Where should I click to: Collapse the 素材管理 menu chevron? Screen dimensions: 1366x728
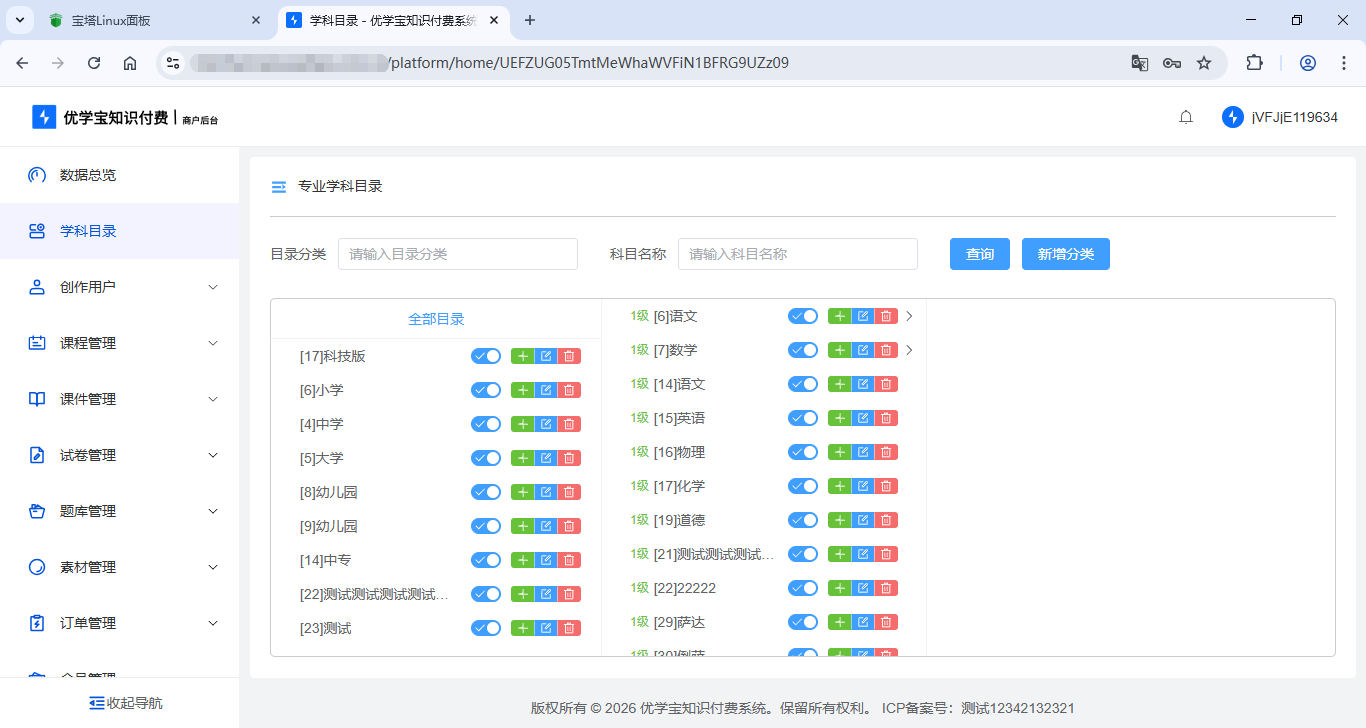click(x=212, y=566)
